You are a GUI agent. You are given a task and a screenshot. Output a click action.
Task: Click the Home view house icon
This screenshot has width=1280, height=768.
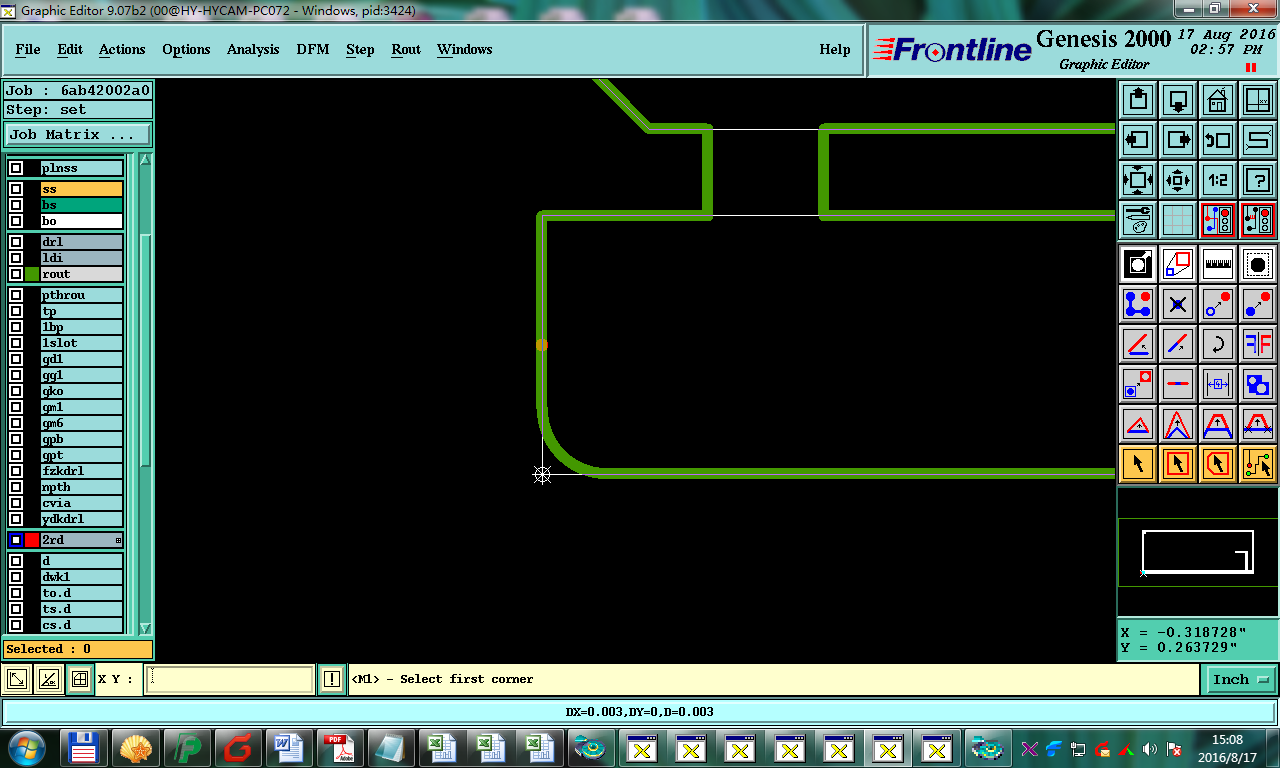pos(1218,100)
